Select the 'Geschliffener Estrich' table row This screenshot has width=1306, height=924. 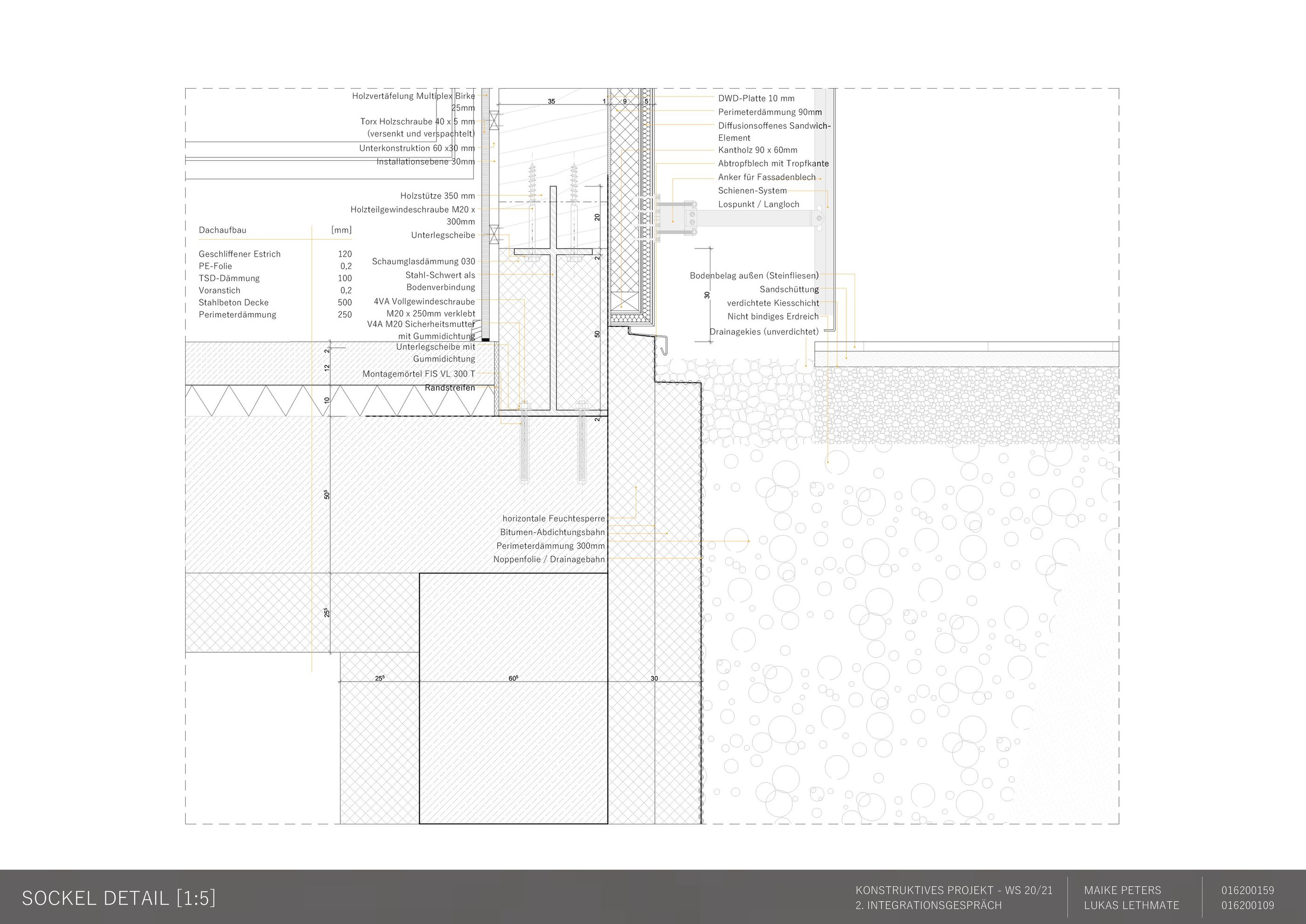click(x=239, y=255)
